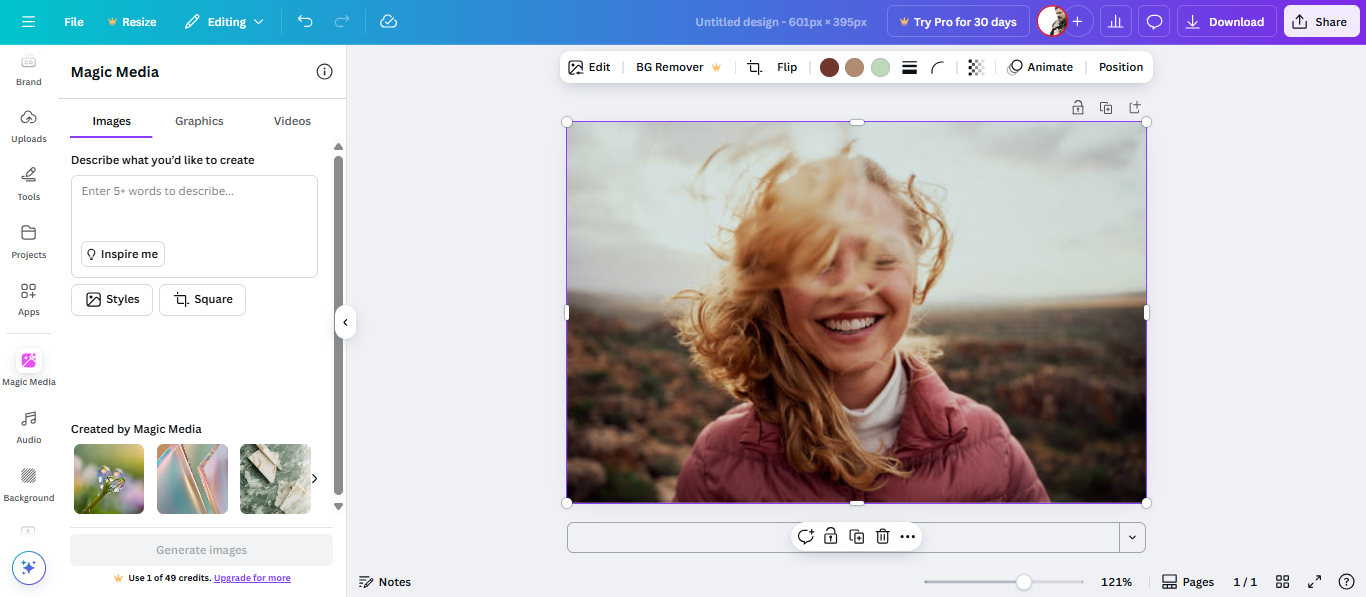Duplicate the selected image

click(856, 536)
